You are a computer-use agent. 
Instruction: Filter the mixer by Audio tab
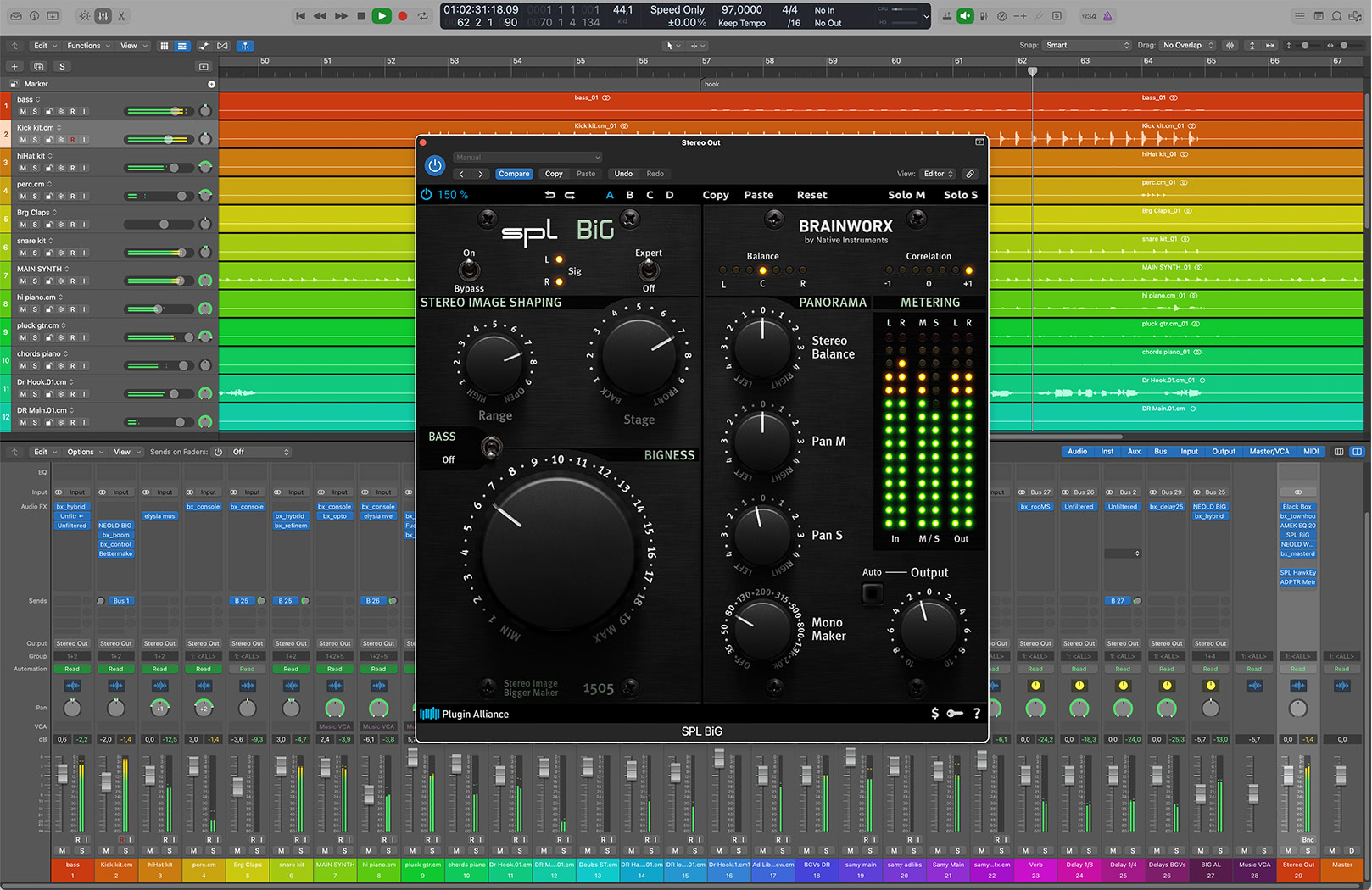coord(1077,452)
